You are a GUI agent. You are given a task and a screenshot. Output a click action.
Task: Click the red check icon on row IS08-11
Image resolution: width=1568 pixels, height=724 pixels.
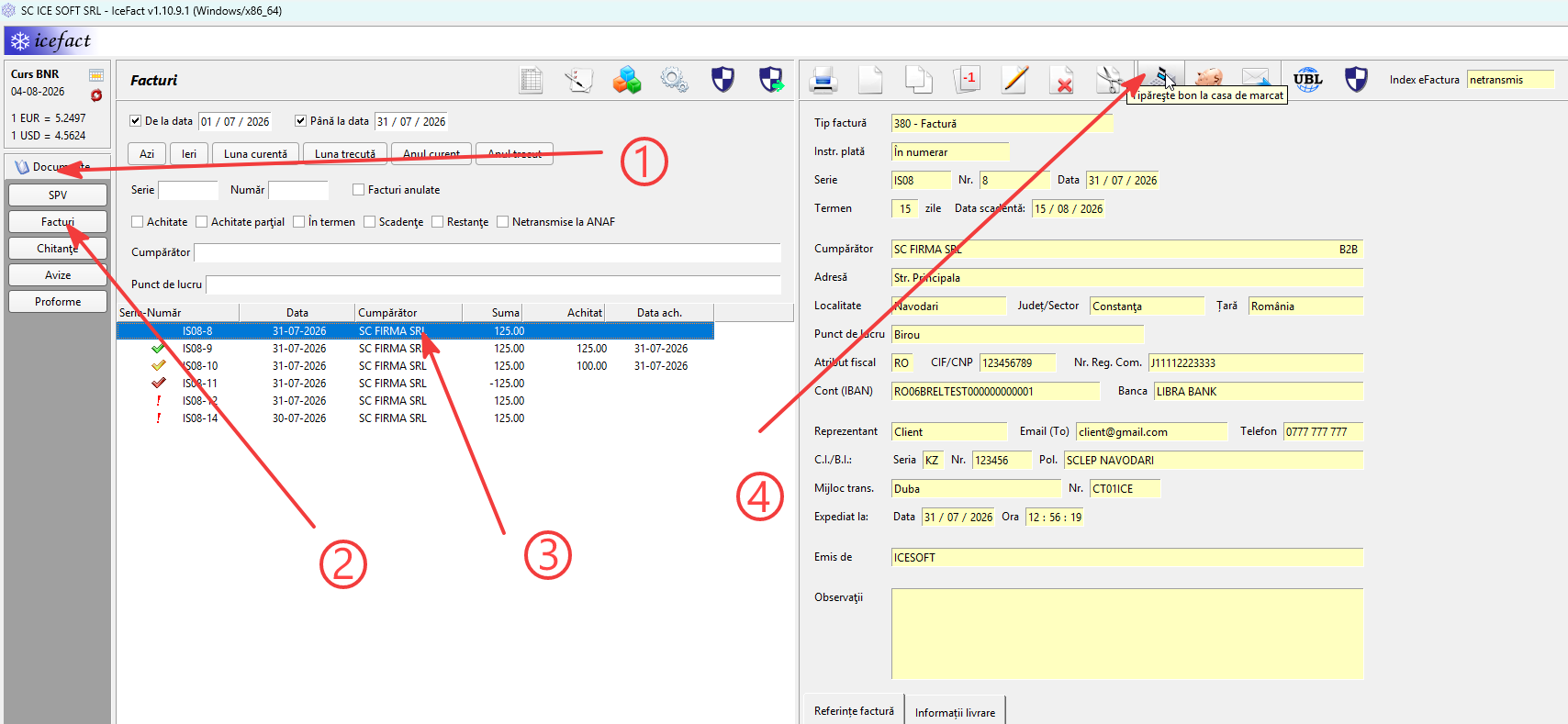click(x=158, y=384)
